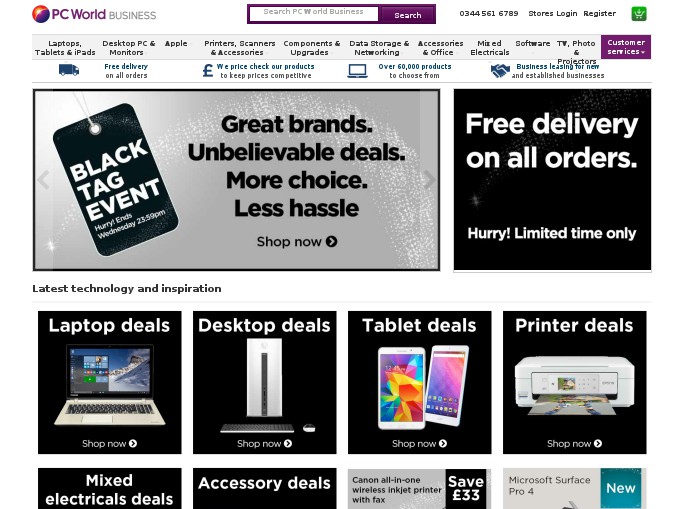Open Components & Upgrades menu
This screenshot has width=683, height=509.
click(311, 47)
